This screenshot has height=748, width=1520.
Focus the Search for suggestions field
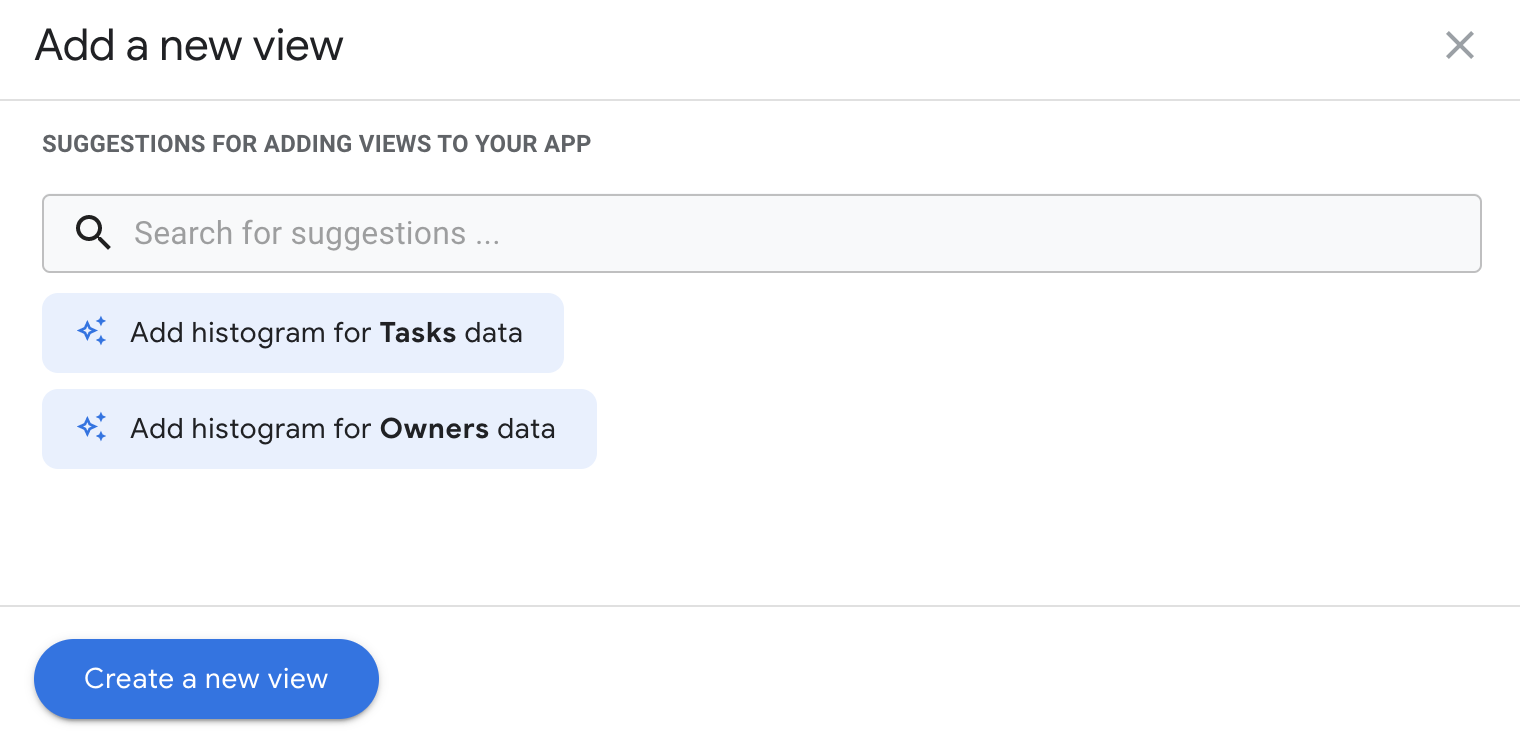[x=760, y=233]
